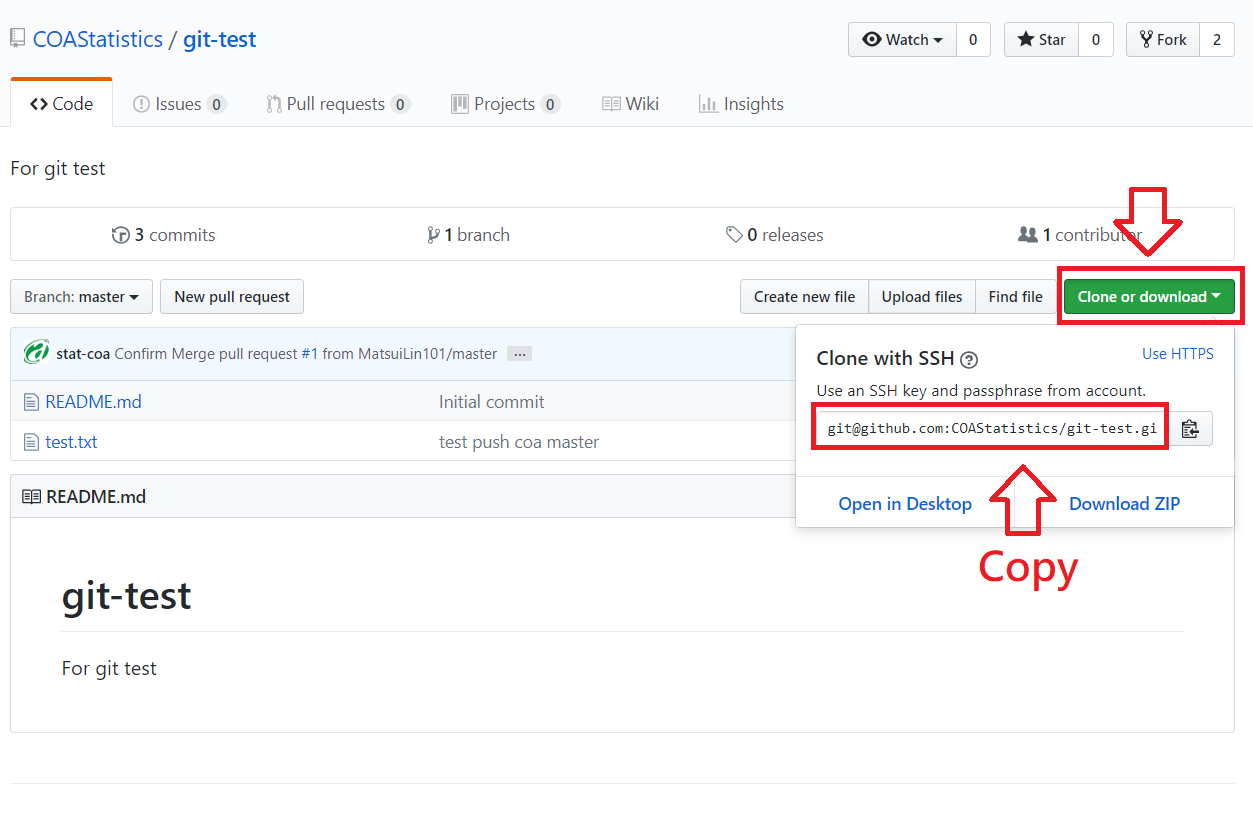Open the stat-coa author link
1253x825 pixels.
click(83, 354)
